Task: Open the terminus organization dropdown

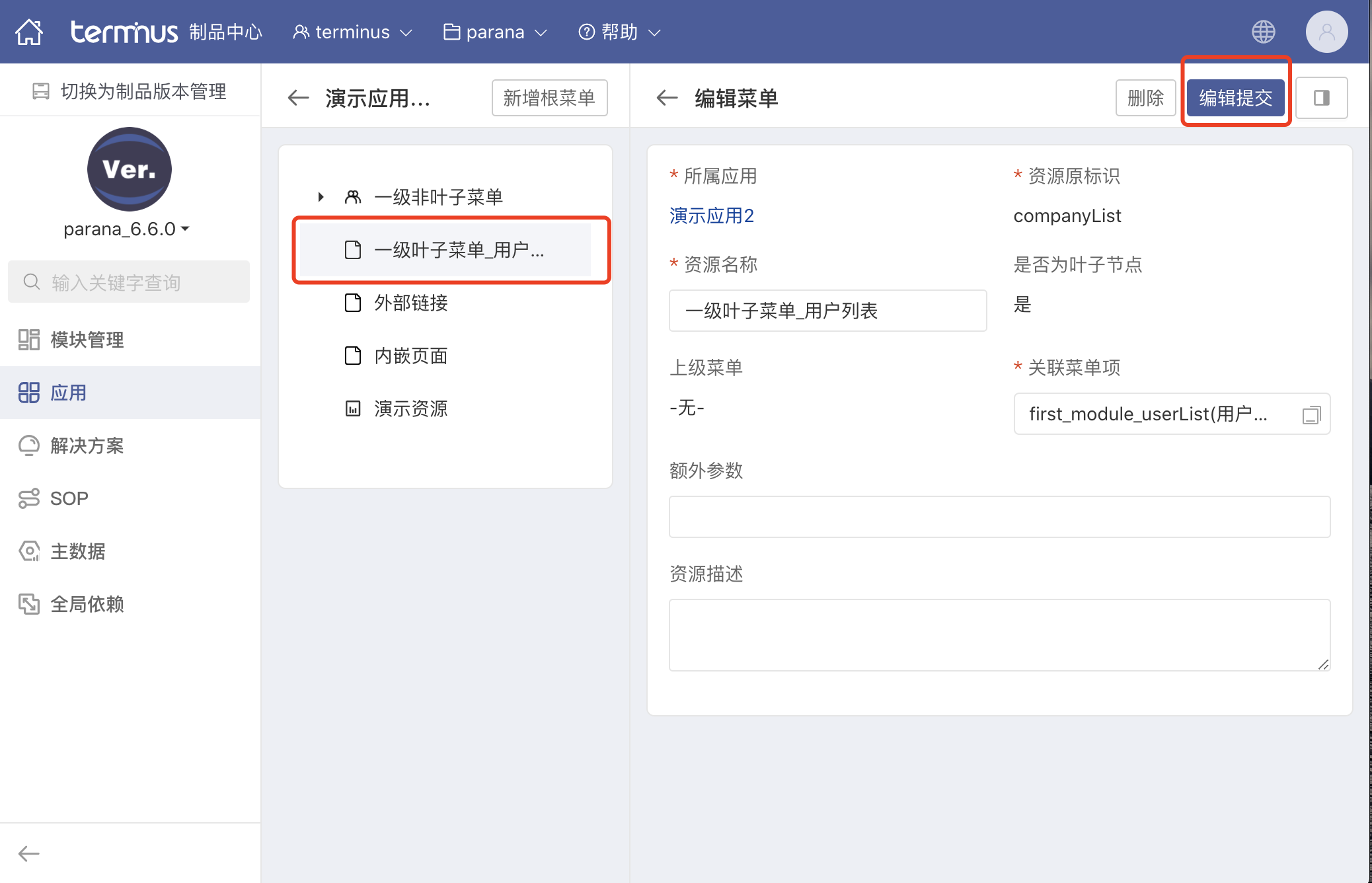Action: click(x=353, y=32)
